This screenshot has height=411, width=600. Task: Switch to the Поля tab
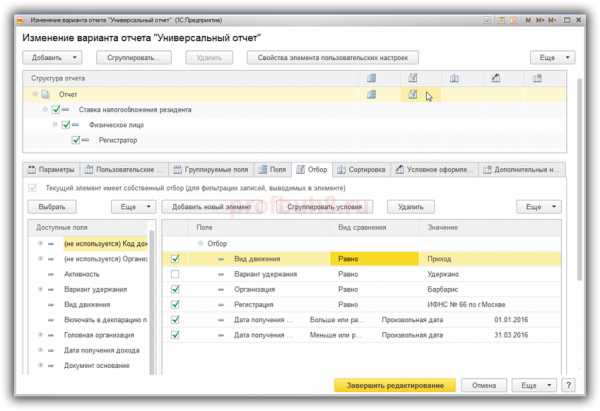[272, 170]
